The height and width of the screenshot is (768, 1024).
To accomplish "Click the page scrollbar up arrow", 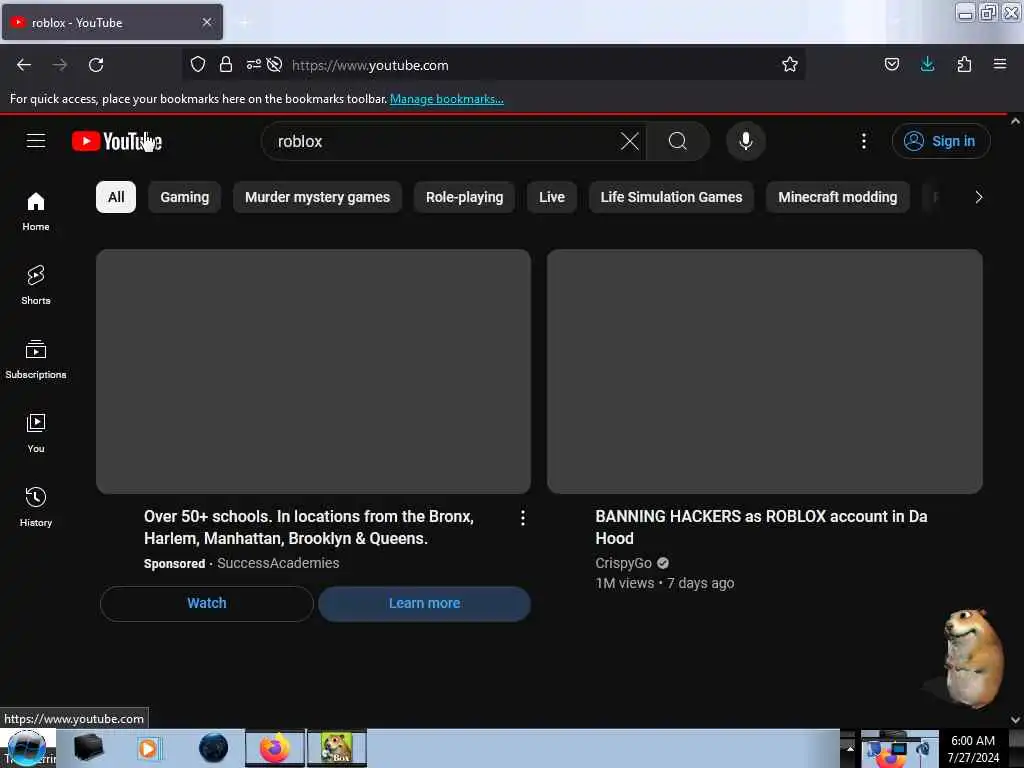I will [1015, 121].
